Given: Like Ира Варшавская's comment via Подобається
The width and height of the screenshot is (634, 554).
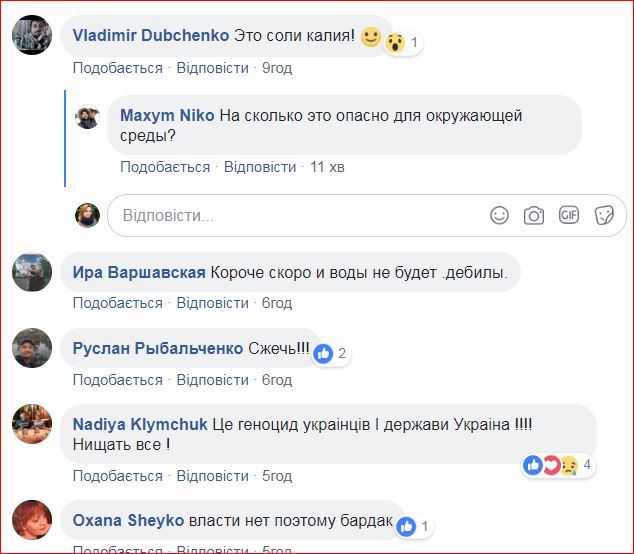Looking at the screenshot, I should pyautogui.click(x=117, y=303).
